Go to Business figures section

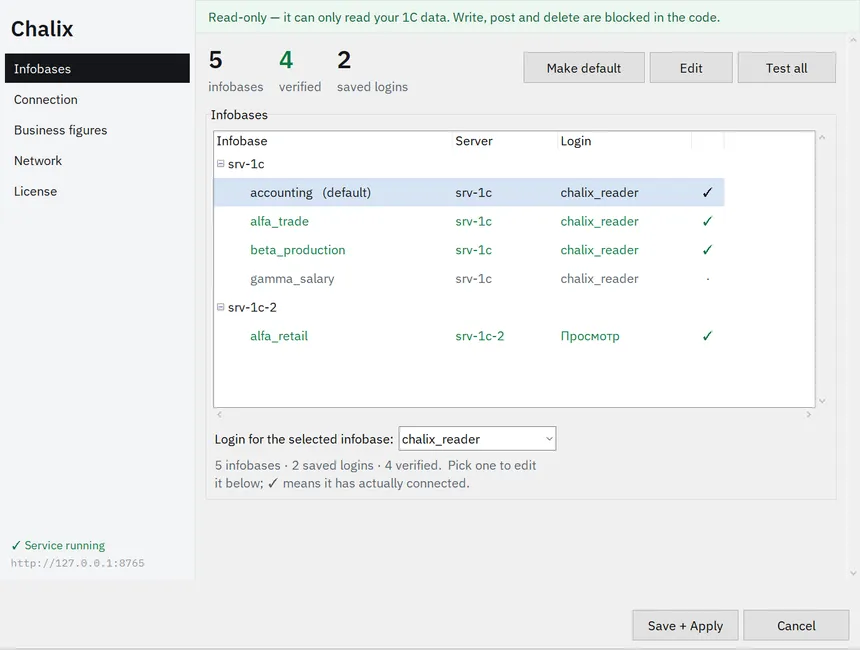(x=97, y=130)
